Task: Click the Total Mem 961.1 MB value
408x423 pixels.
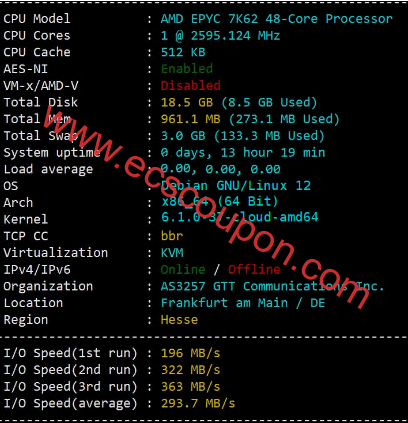Action: tap(190, 119)
